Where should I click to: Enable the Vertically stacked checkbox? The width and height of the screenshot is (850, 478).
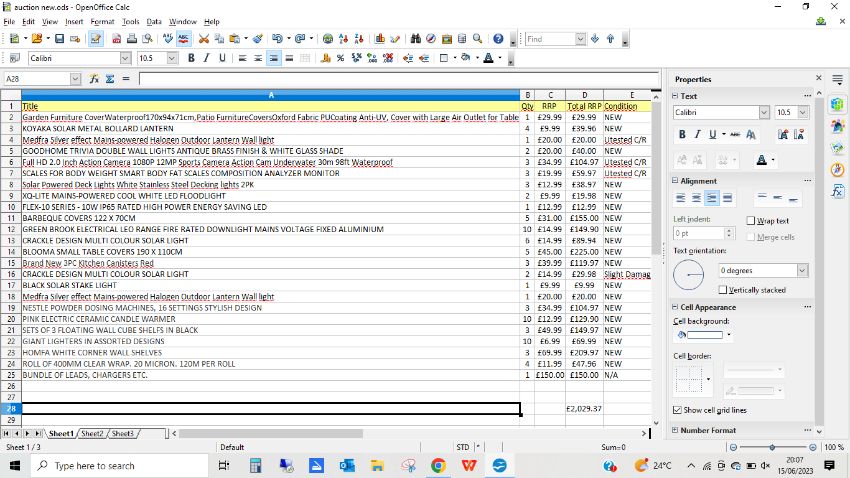pos(723,290)
